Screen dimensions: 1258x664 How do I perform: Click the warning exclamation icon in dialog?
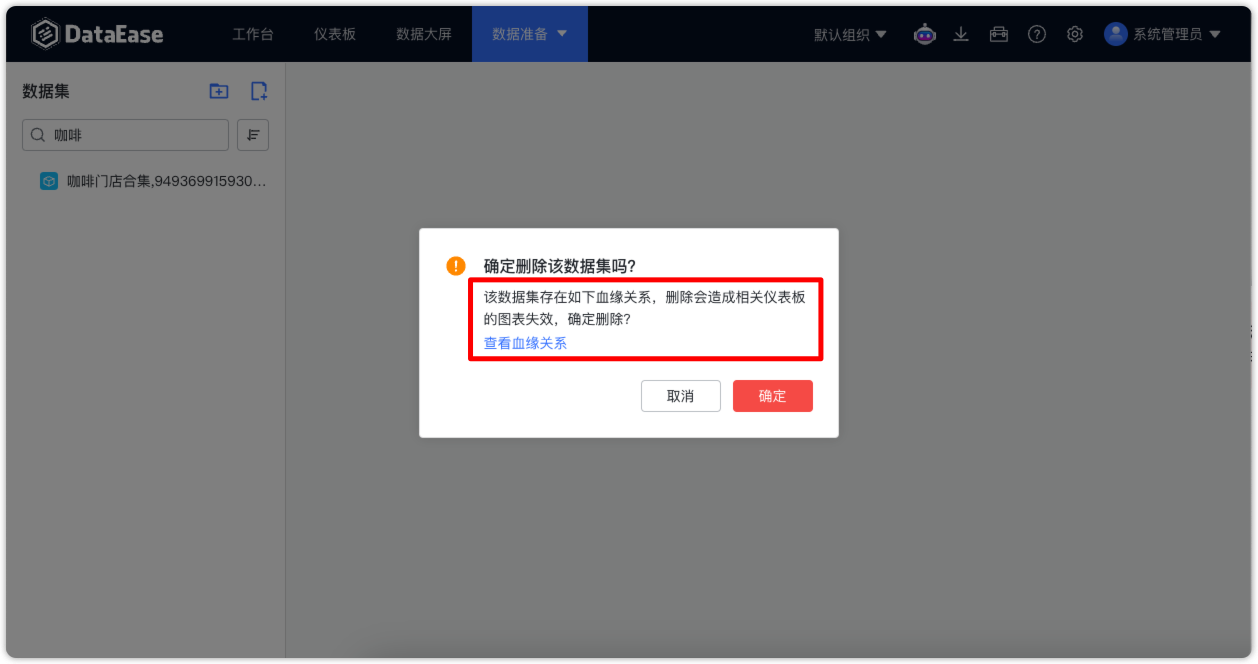tap(456, 265)
